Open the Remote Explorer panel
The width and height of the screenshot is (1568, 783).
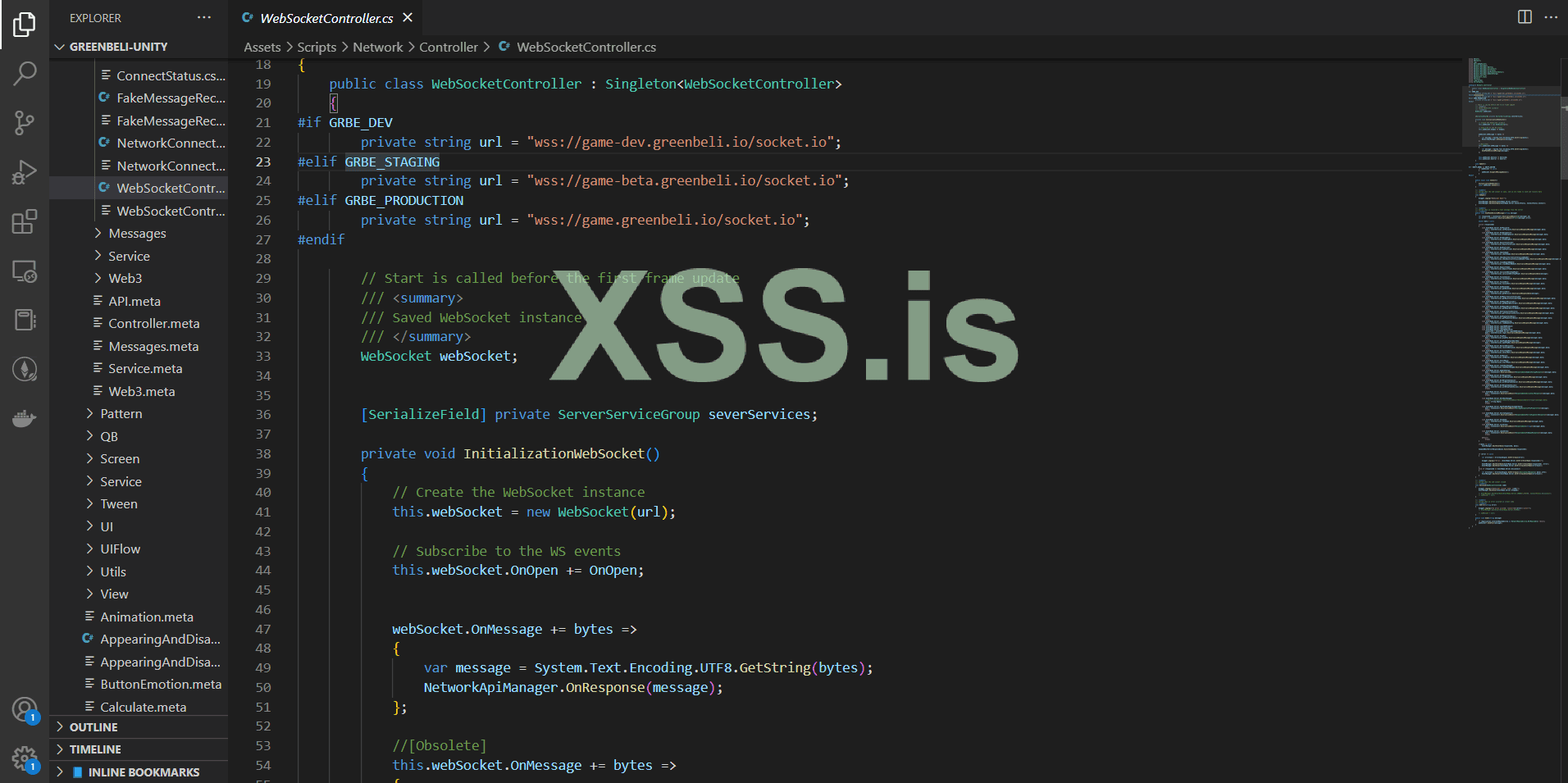(25, 271)
